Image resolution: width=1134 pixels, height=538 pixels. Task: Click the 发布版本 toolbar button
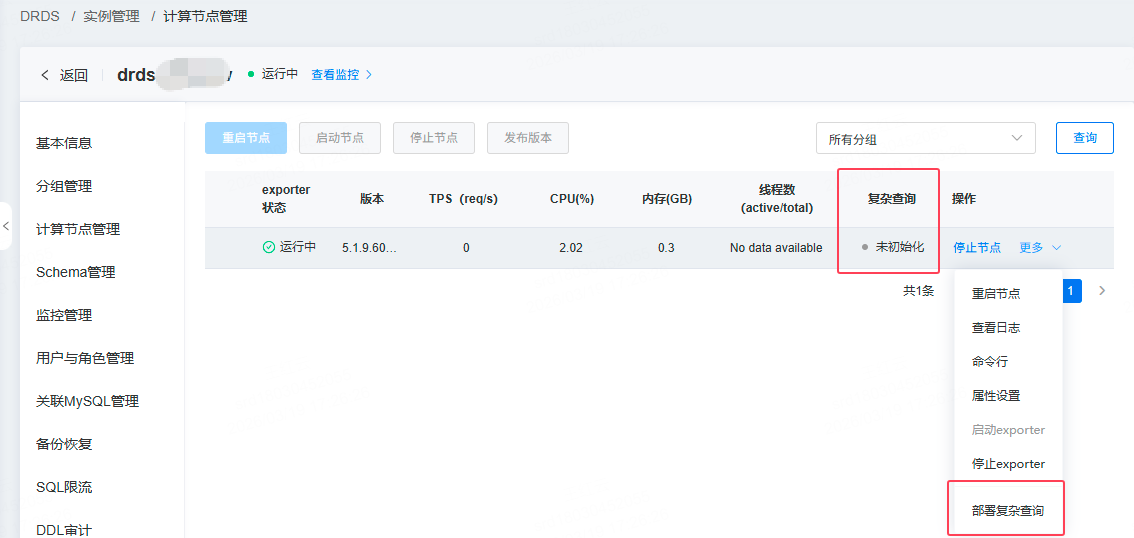pyautogui.click(x=528, y=138)
